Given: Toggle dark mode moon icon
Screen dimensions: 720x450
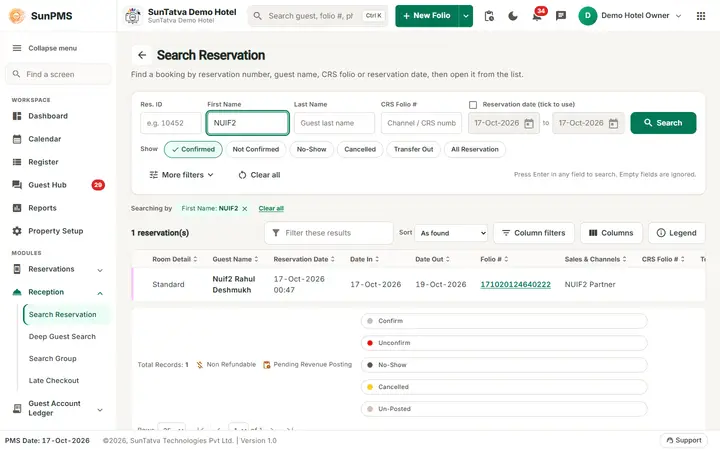Looking at the screenshot, I should pyautogui.click(x=513, y=16).
